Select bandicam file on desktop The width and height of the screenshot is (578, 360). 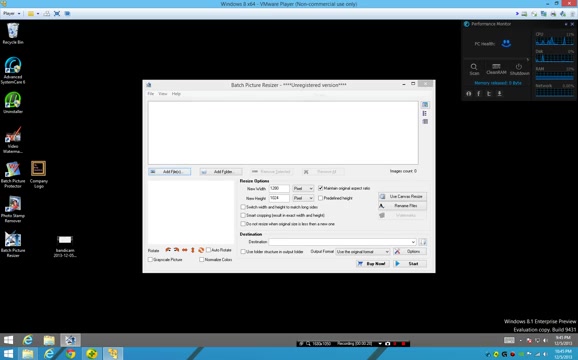(65, 246)
